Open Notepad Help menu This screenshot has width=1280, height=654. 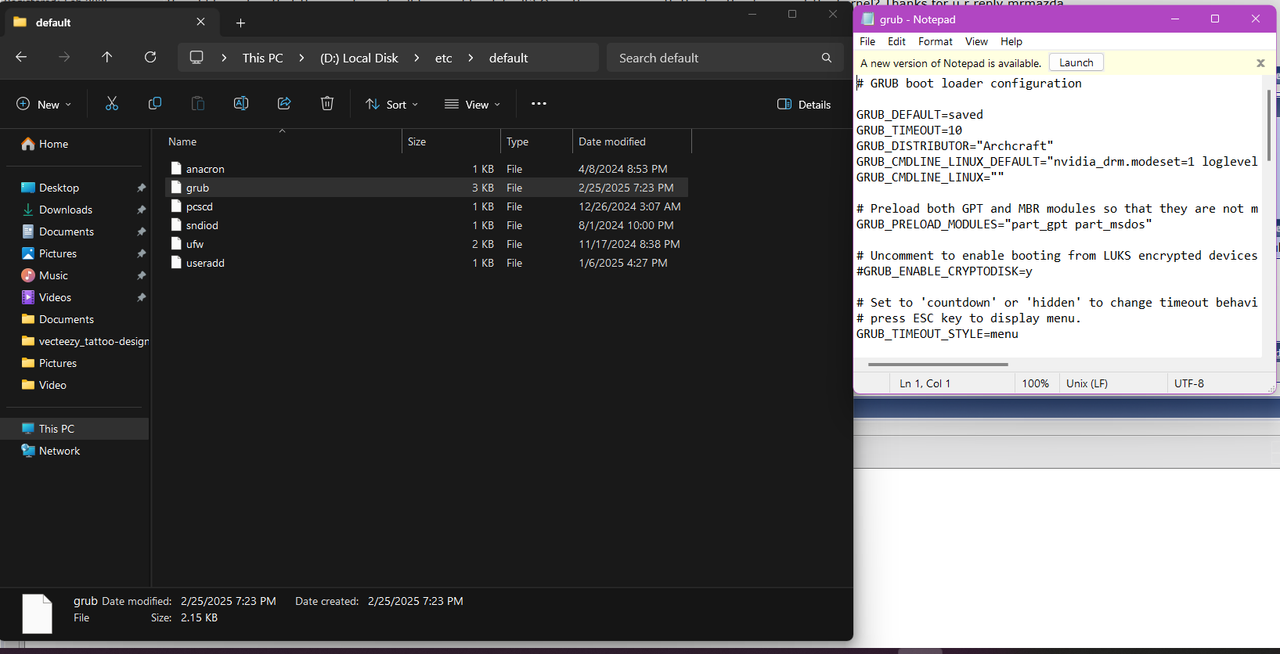click(x=1011, y=41)
